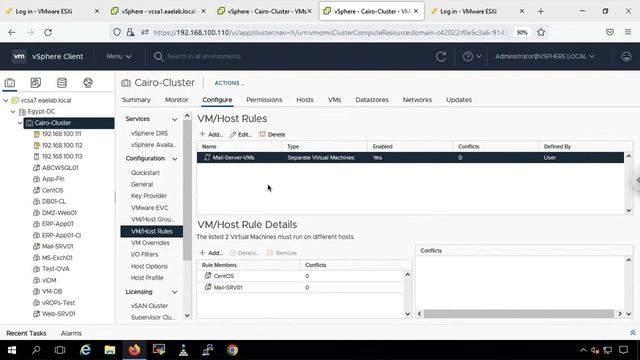This screenshot has height=360, width=640.
Task: Open Hosts and Clusters inventory view icon
Action: [10, 83]
